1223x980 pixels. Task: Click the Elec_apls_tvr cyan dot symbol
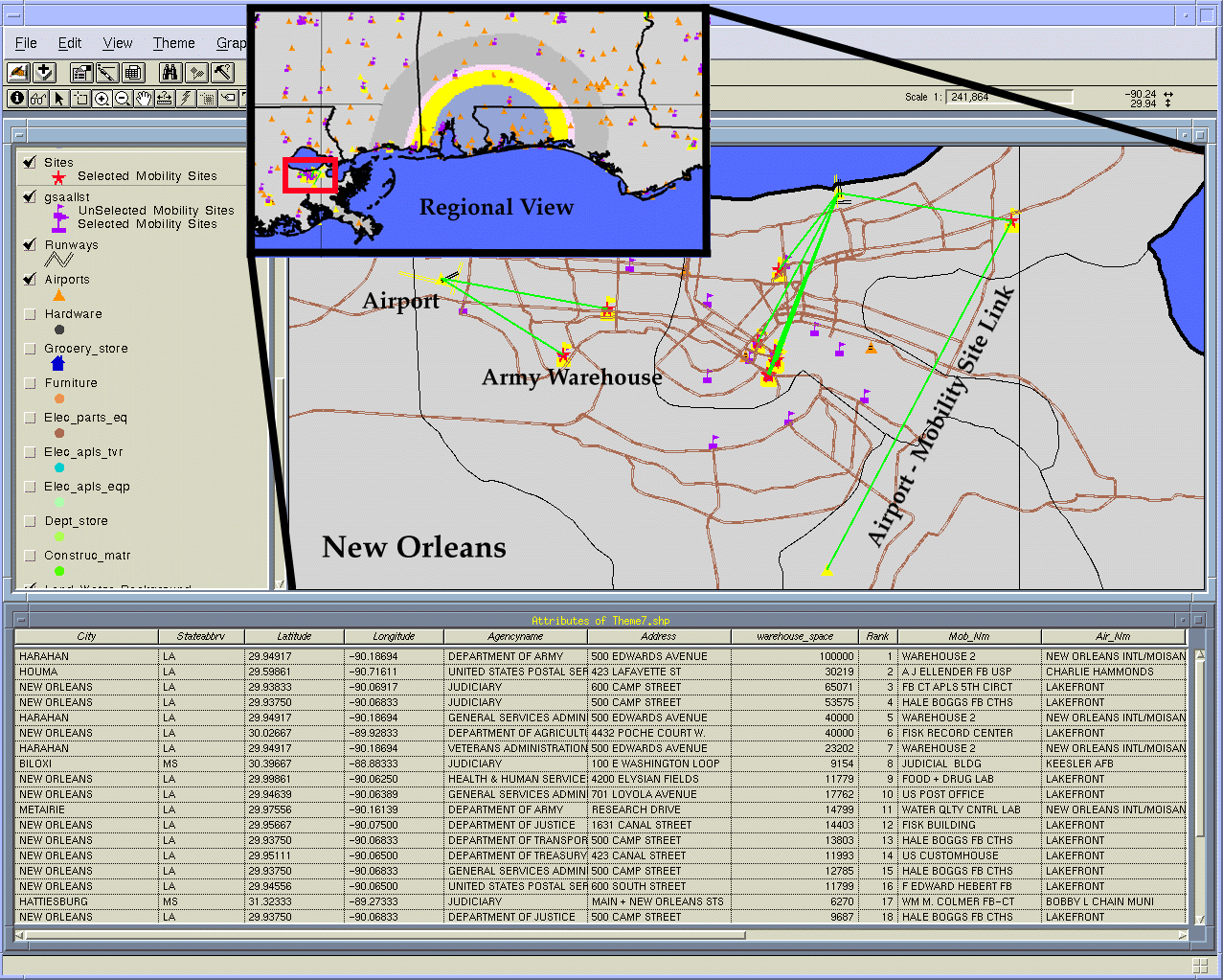coord(59,467)
